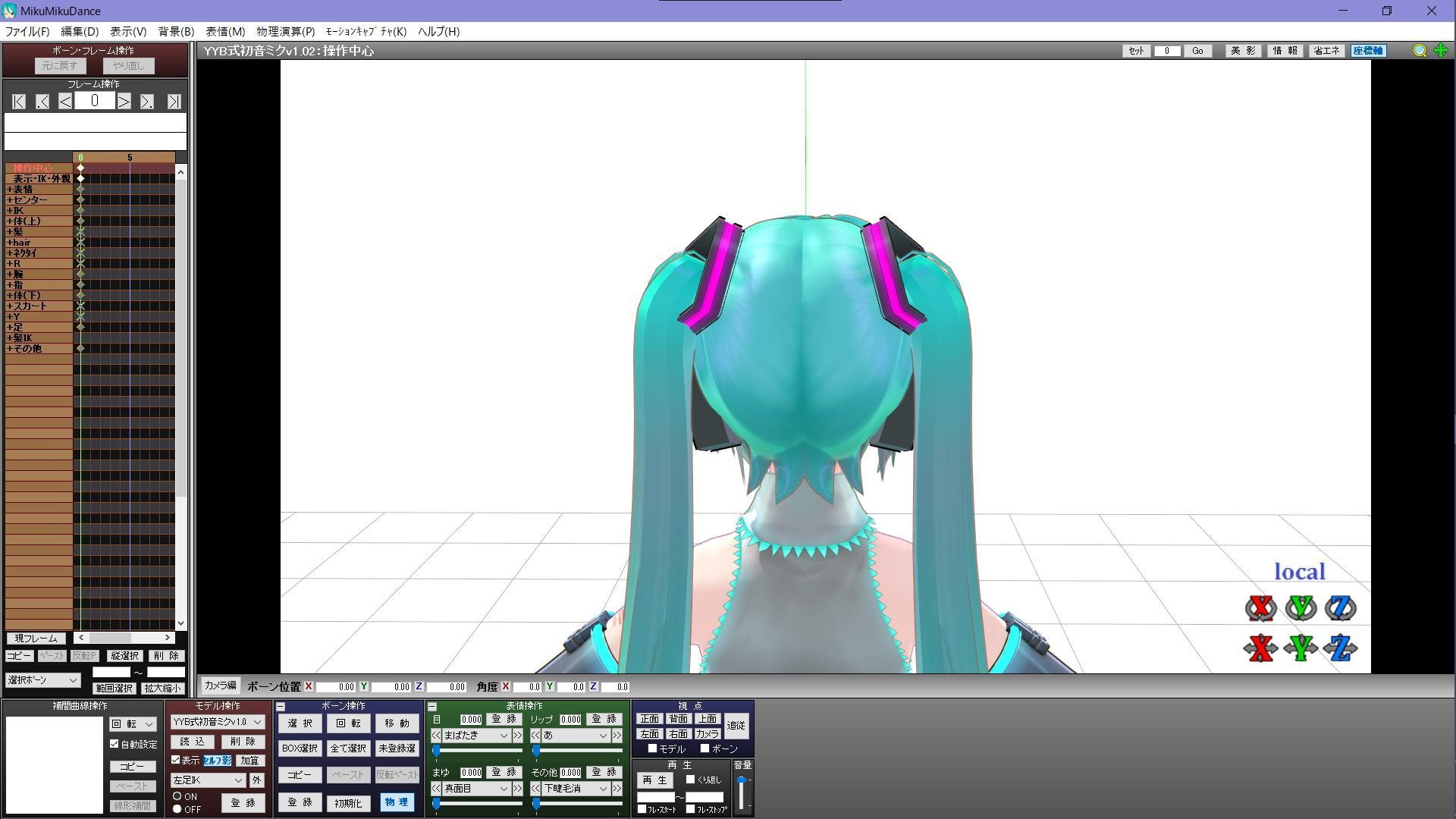This screenshot has width=1456, height=819.
Task: Step forward one frame
Action: (x=124, y=102)
